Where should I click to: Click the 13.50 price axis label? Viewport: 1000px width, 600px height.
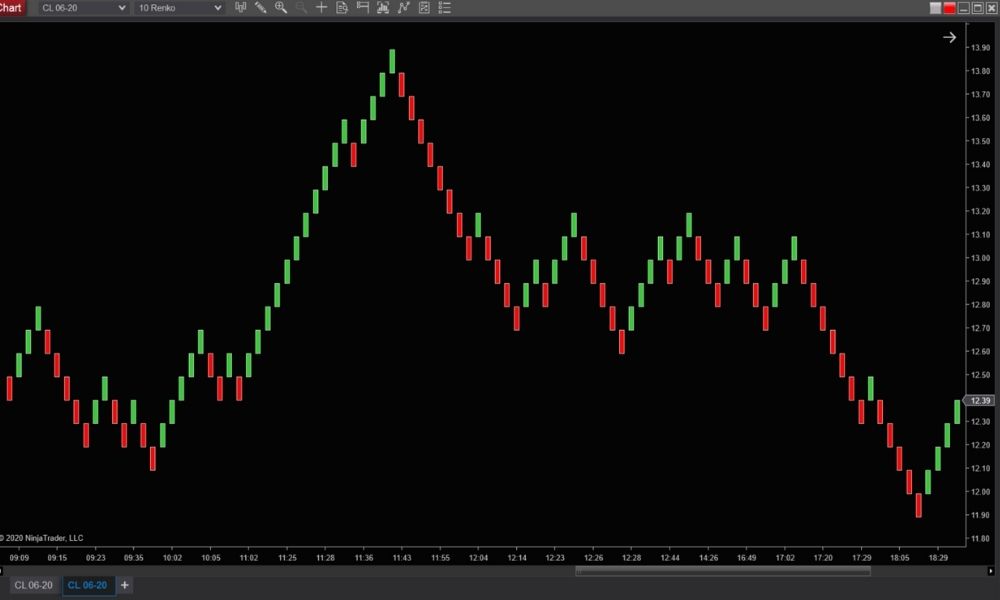point(980,142)
